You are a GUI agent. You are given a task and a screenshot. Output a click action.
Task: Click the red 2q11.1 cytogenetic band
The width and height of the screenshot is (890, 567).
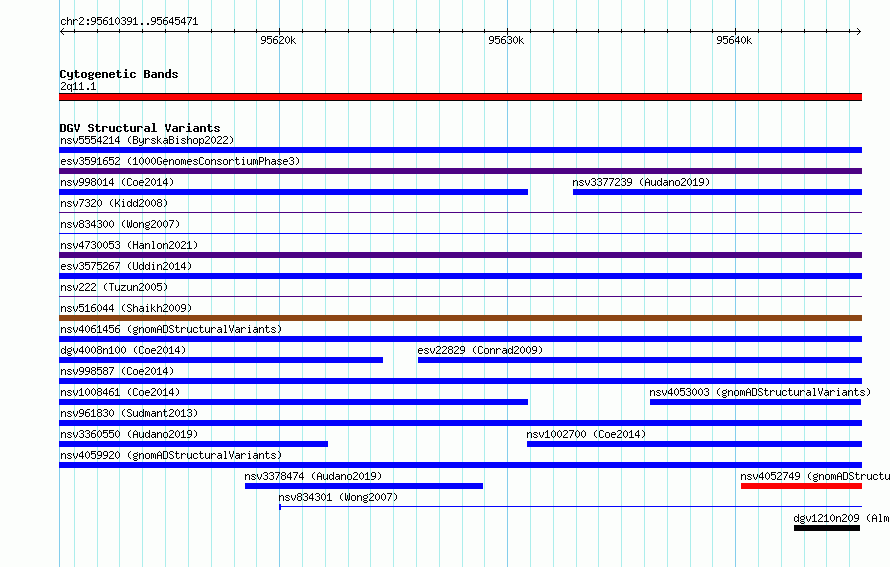click(460, 97)
